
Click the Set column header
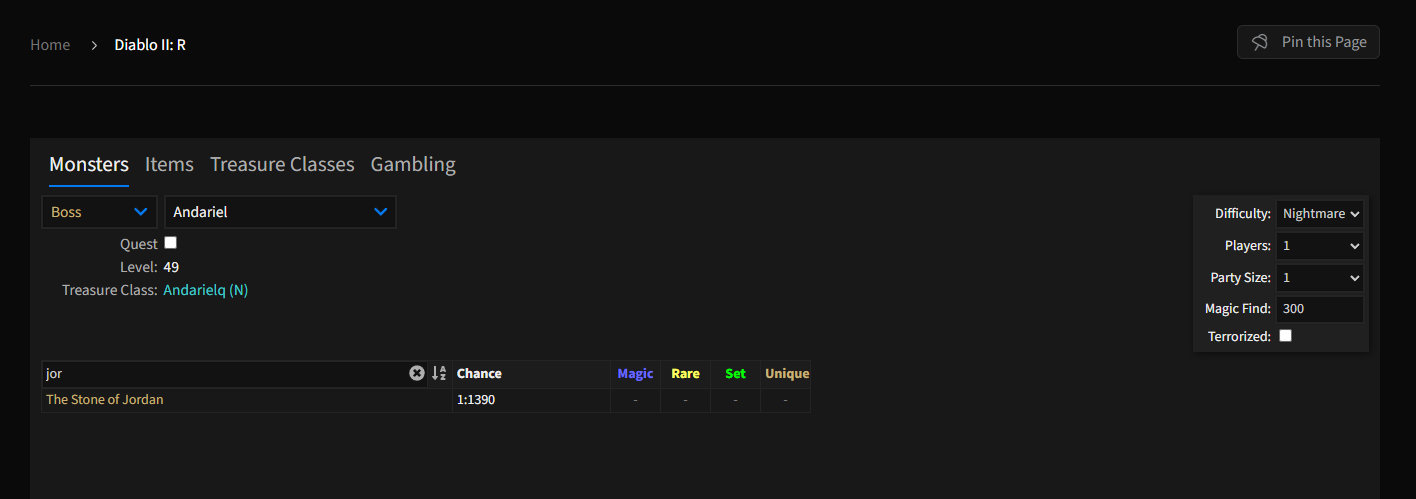735,374
